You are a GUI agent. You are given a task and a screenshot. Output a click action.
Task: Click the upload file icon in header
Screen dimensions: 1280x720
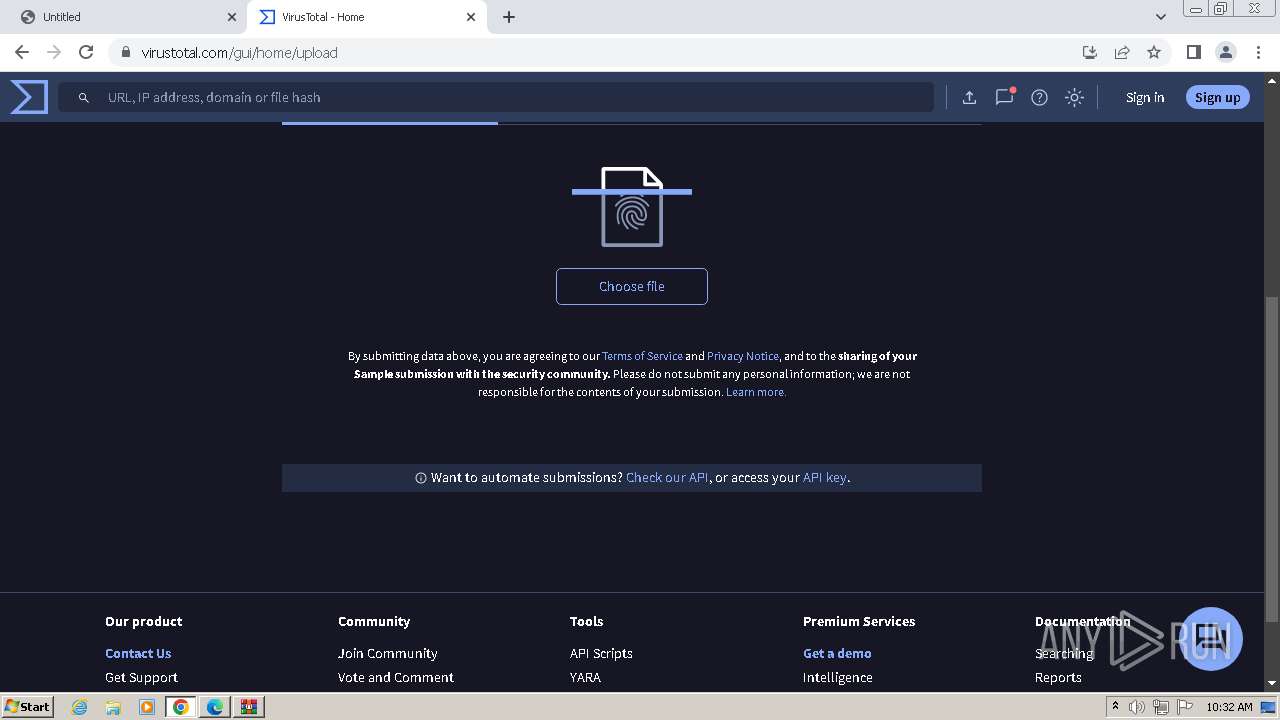[x=969, y=97]
